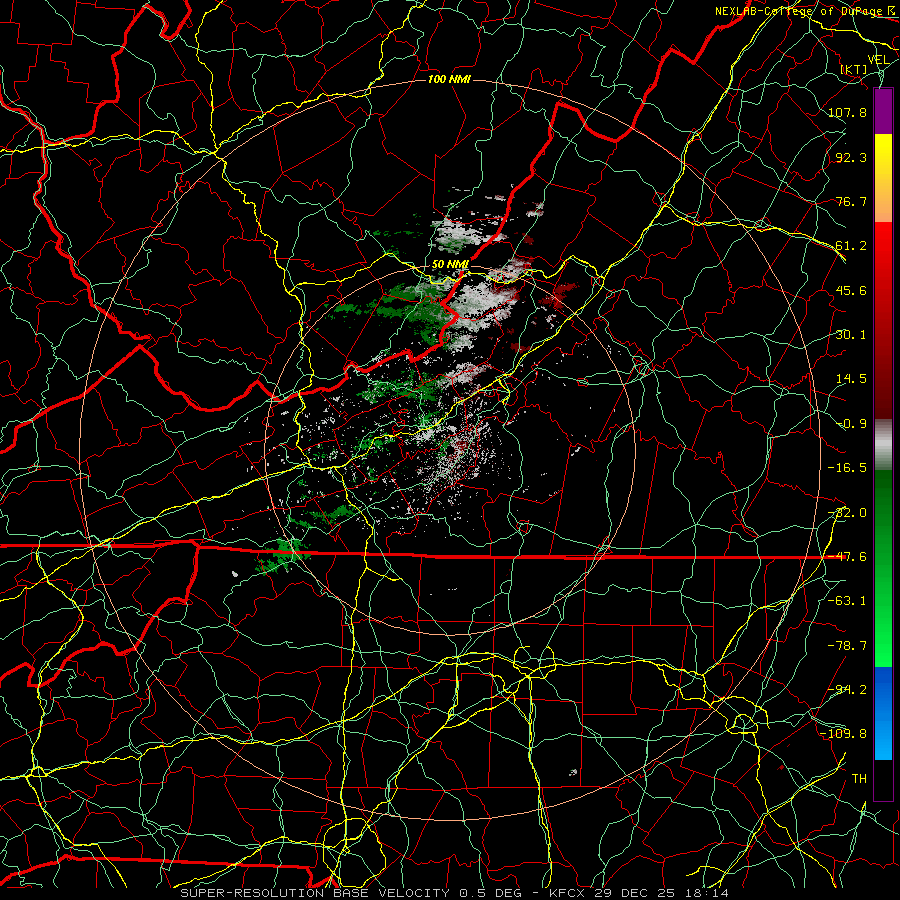
Task: Click the 100 NMI range ring label
Action: [x=449, y=79]
